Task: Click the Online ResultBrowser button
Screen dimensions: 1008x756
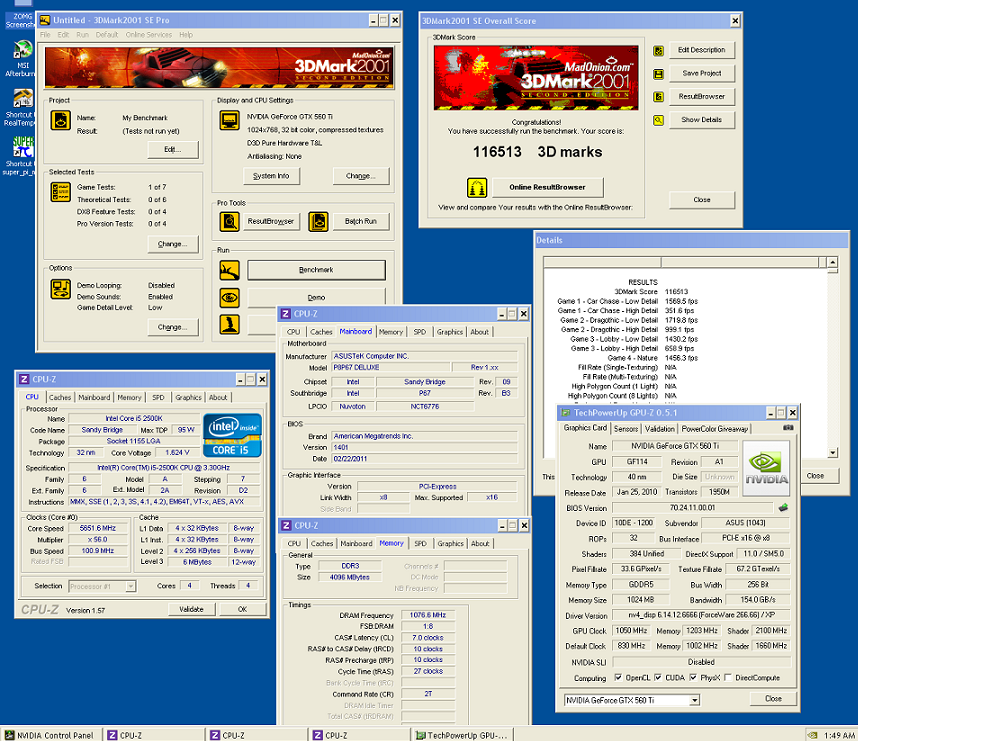Action: coord(548,188)
